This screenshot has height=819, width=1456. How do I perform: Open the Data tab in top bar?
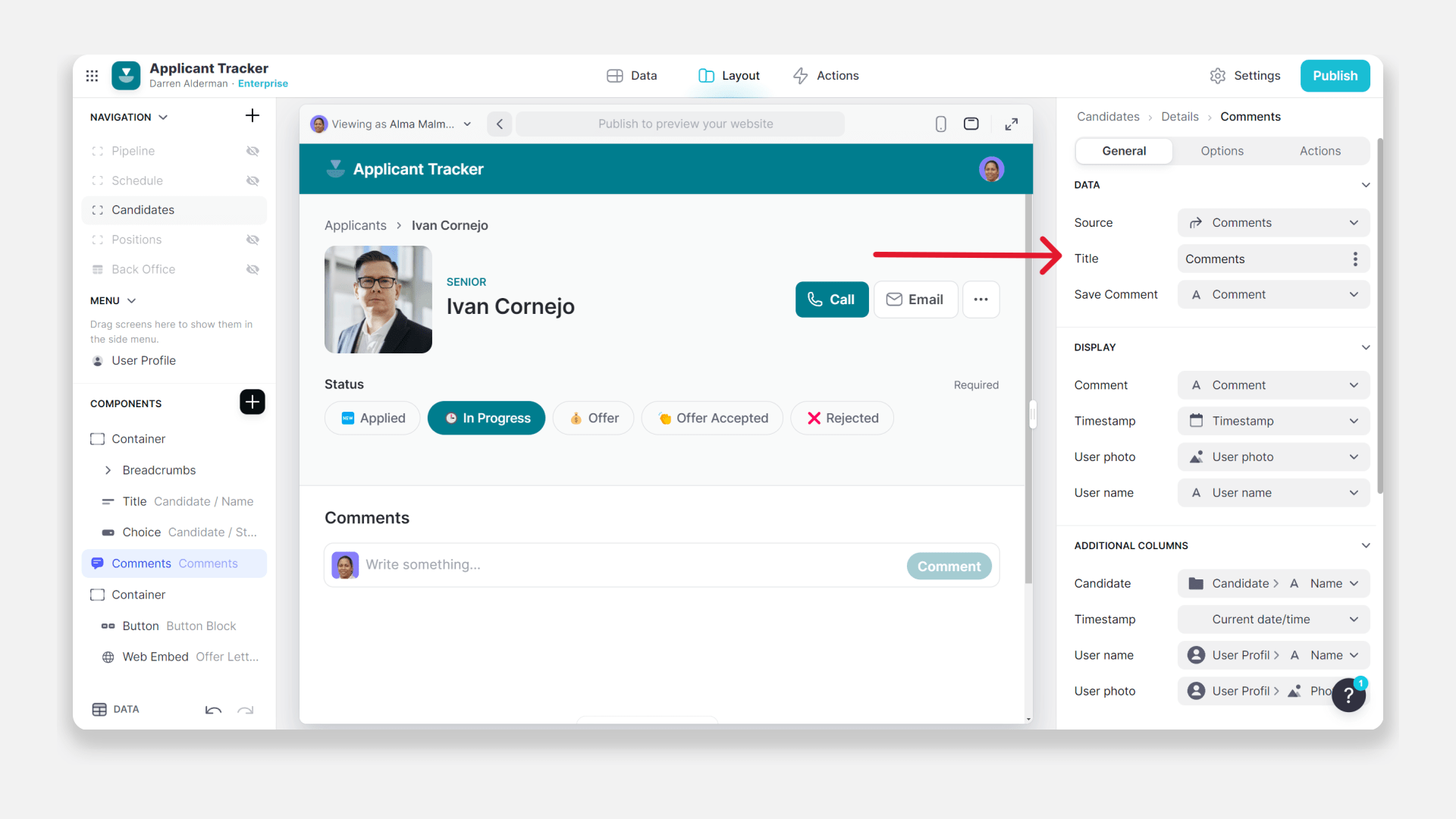pyautogui.click(x=632, y=76)
